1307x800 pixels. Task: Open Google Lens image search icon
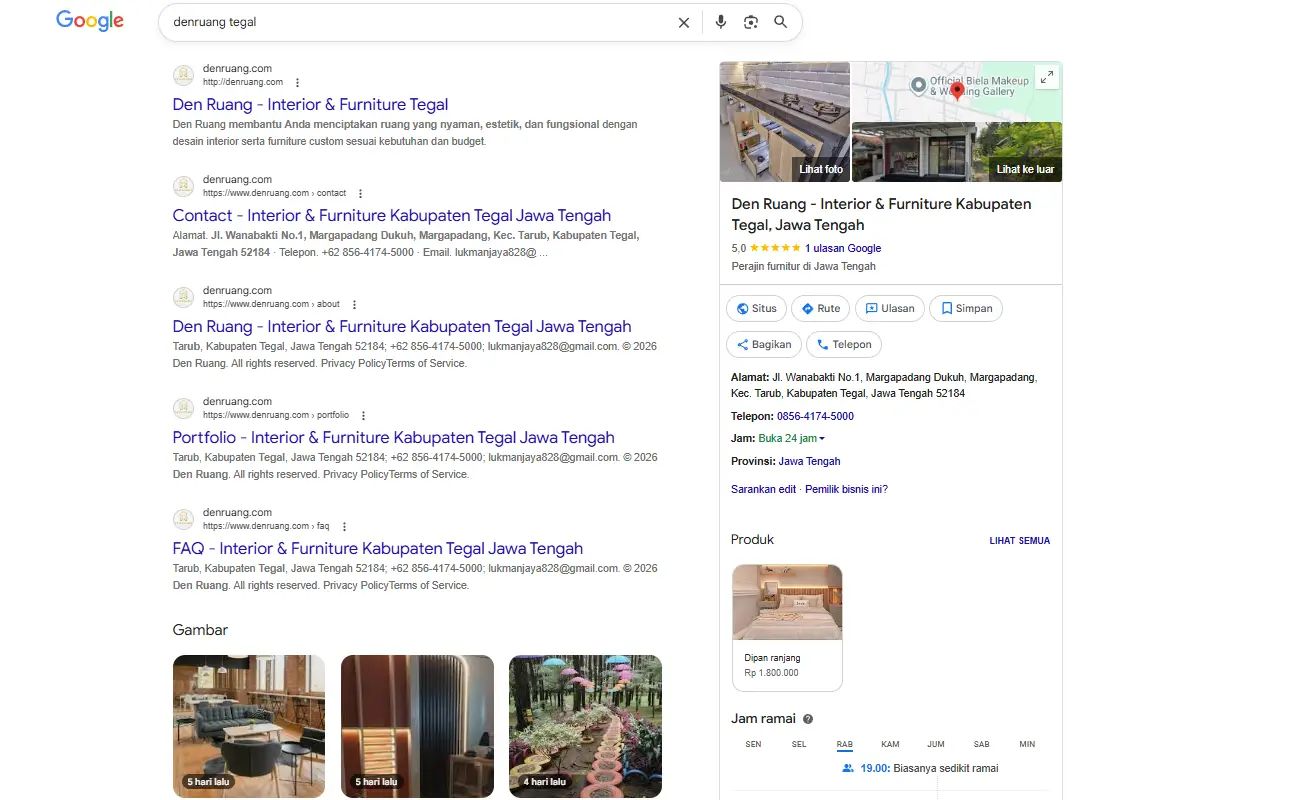[x=751, y=22]
